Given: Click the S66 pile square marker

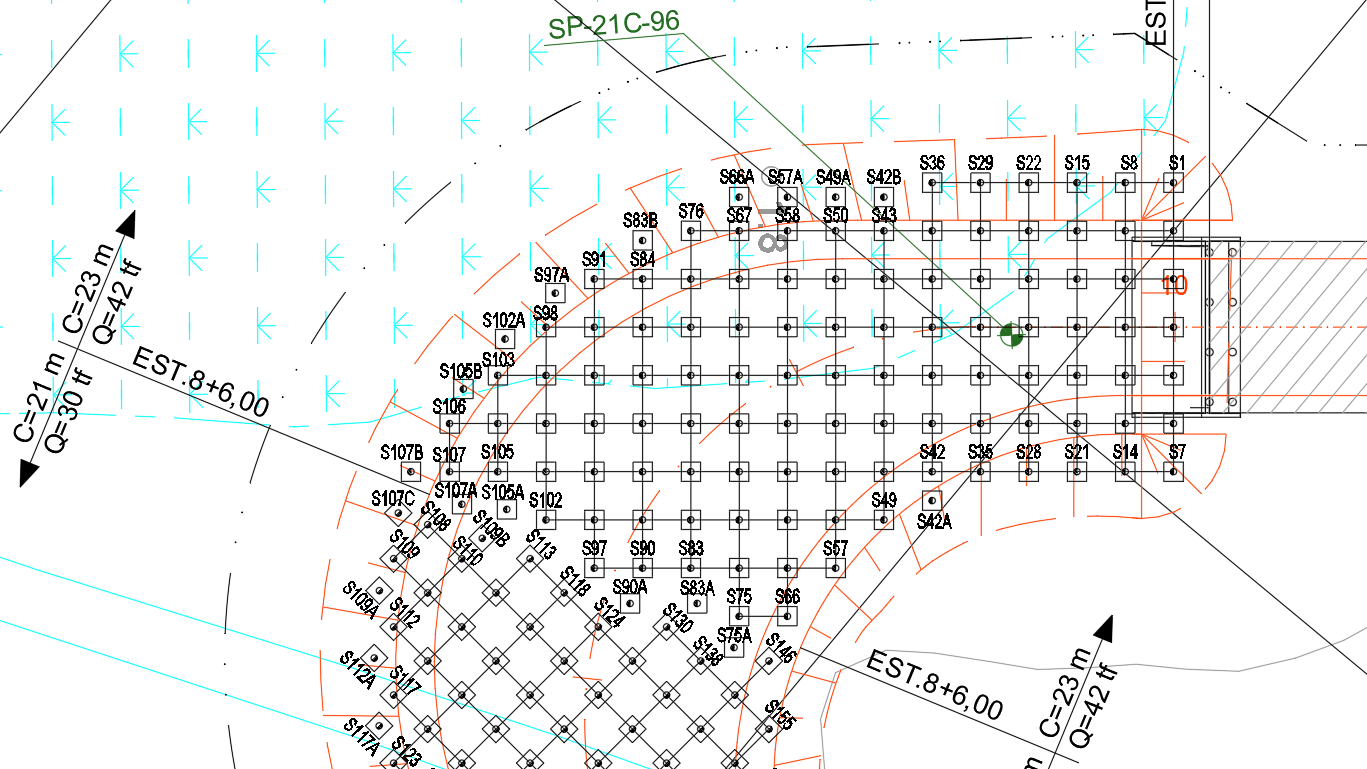Looking at the screenshot, I should pos(787,615).
